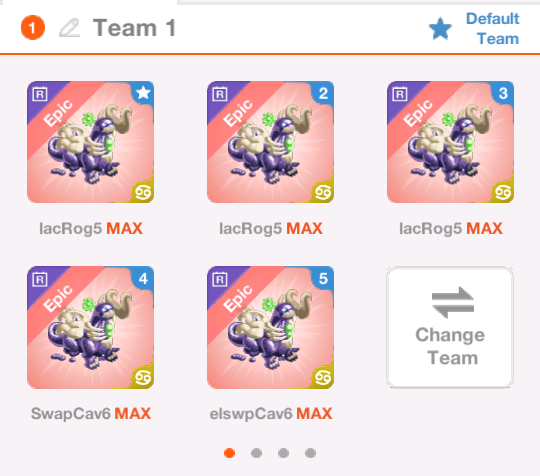Click the Change Team button label
The height and width of the screenshot is (476, 540).
coord(451,346)
